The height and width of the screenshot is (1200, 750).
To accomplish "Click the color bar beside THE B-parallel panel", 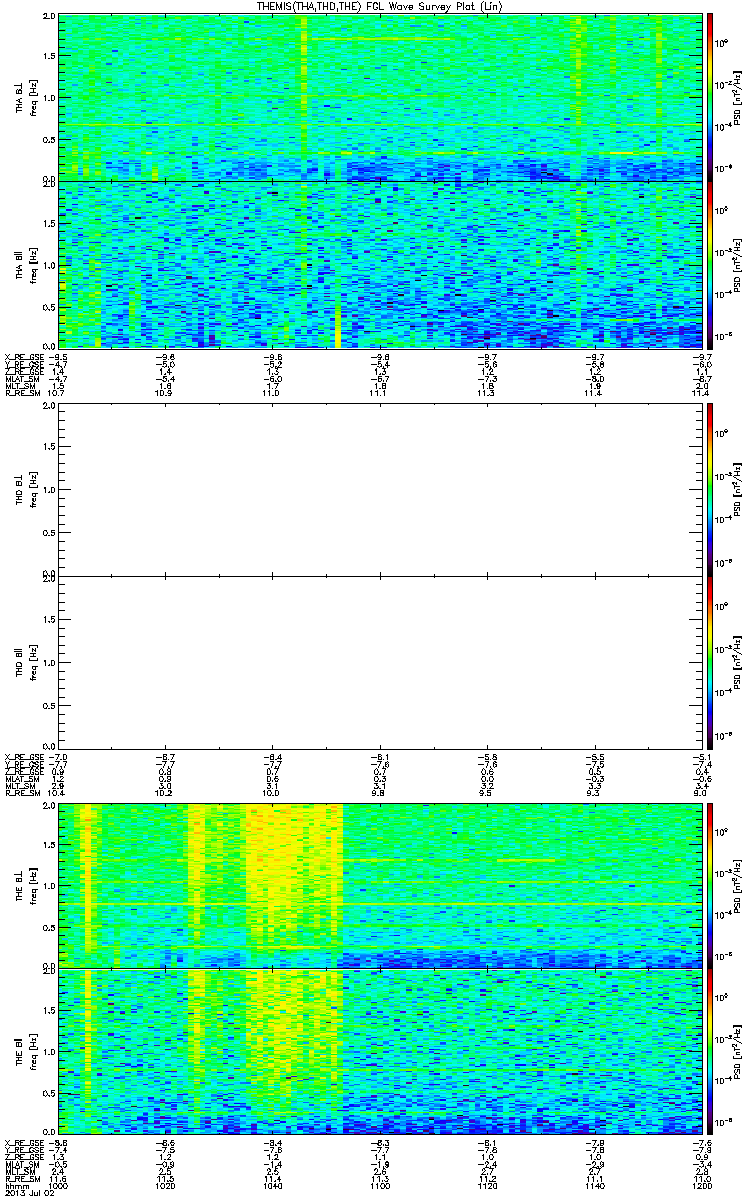I will pos(710,1050).
